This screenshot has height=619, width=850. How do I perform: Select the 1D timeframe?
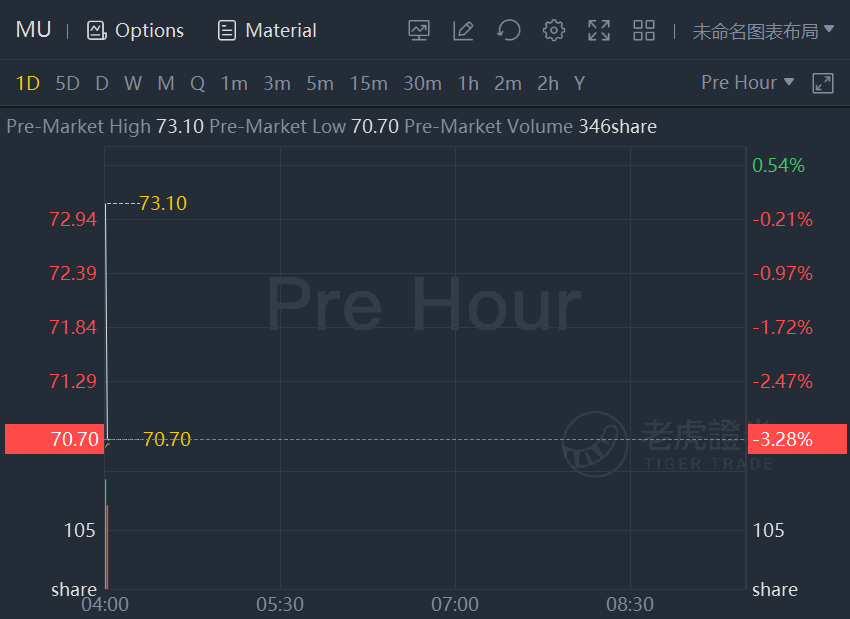point(28,83)
